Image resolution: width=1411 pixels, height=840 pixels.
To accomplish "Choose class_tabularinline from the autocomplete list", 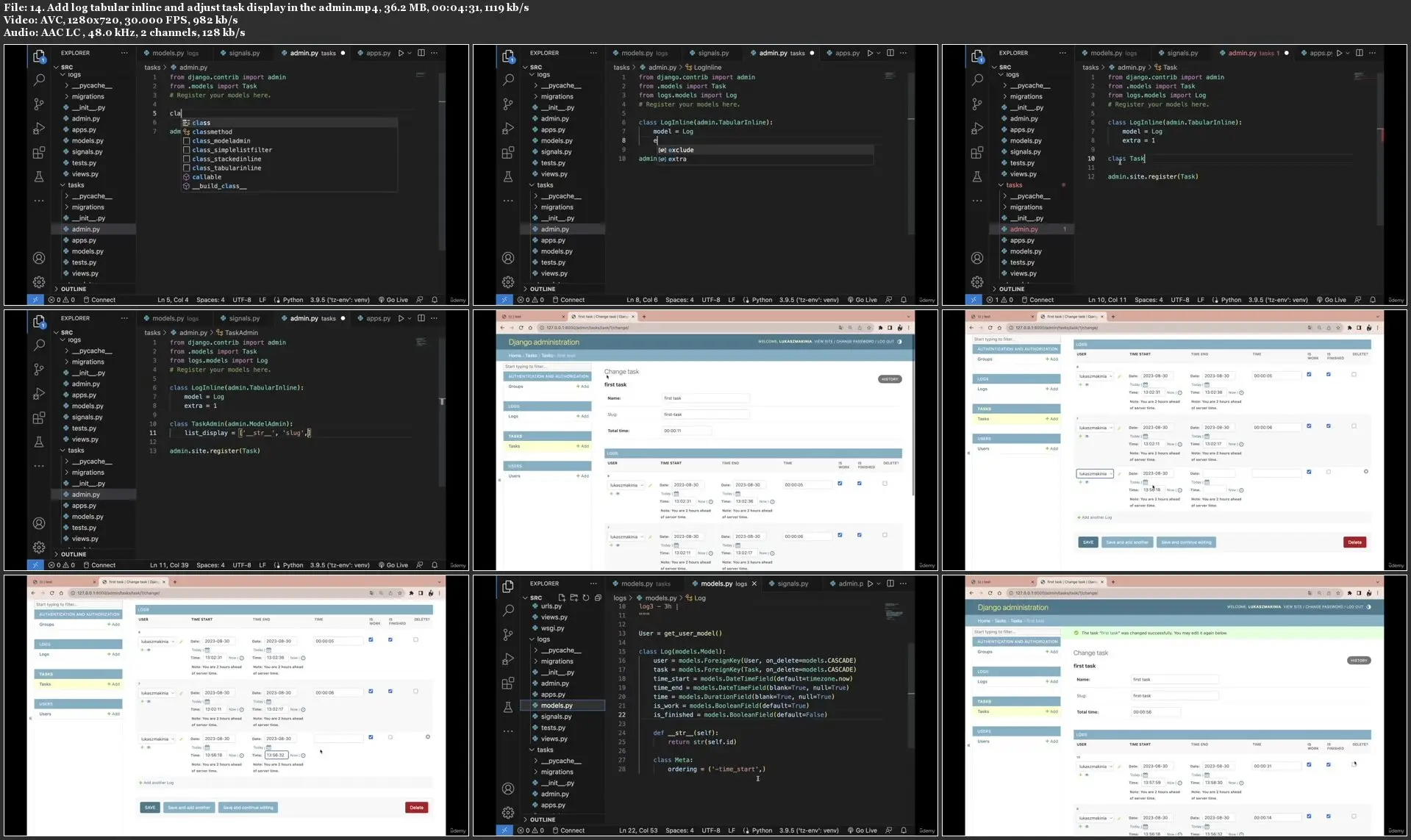I will pyautogui.click(x=226, y=168).
